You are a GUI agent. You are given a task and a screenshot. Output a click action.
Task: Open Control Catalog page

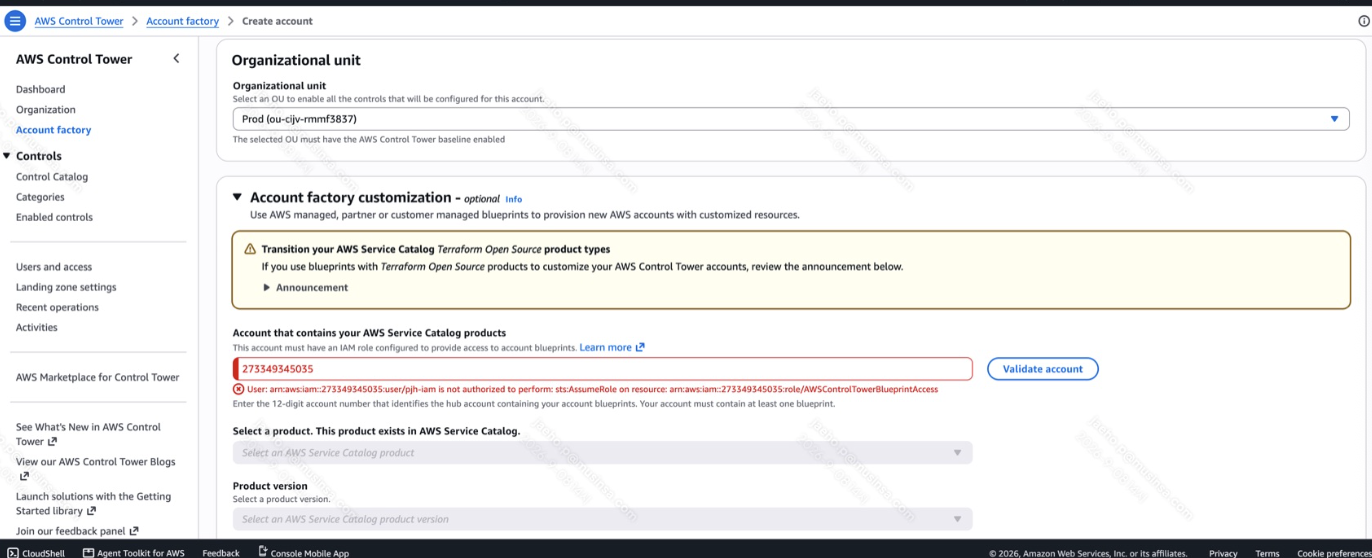[x=52, y=177]
